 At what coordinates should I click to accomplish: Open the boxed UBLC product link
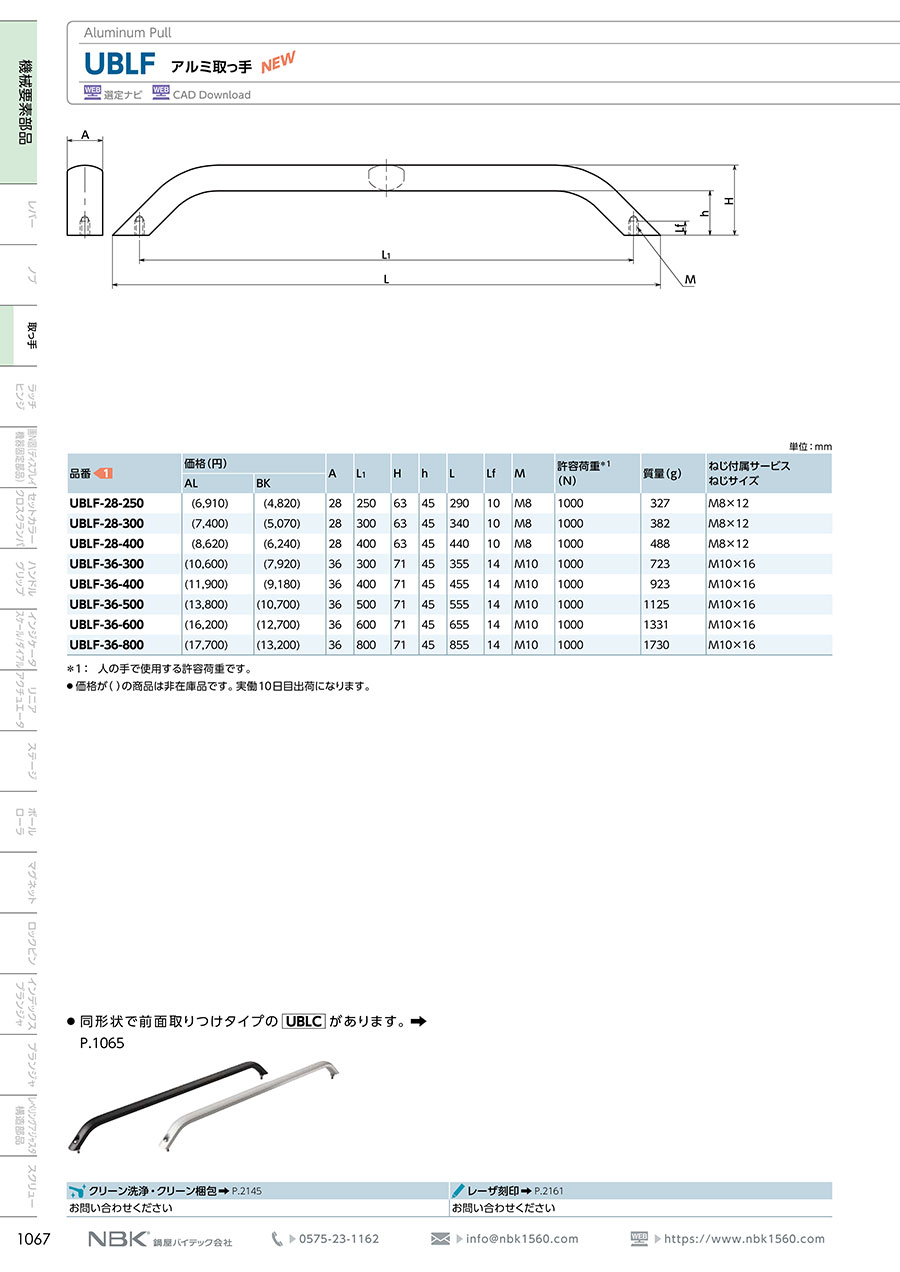point(304,1022)
